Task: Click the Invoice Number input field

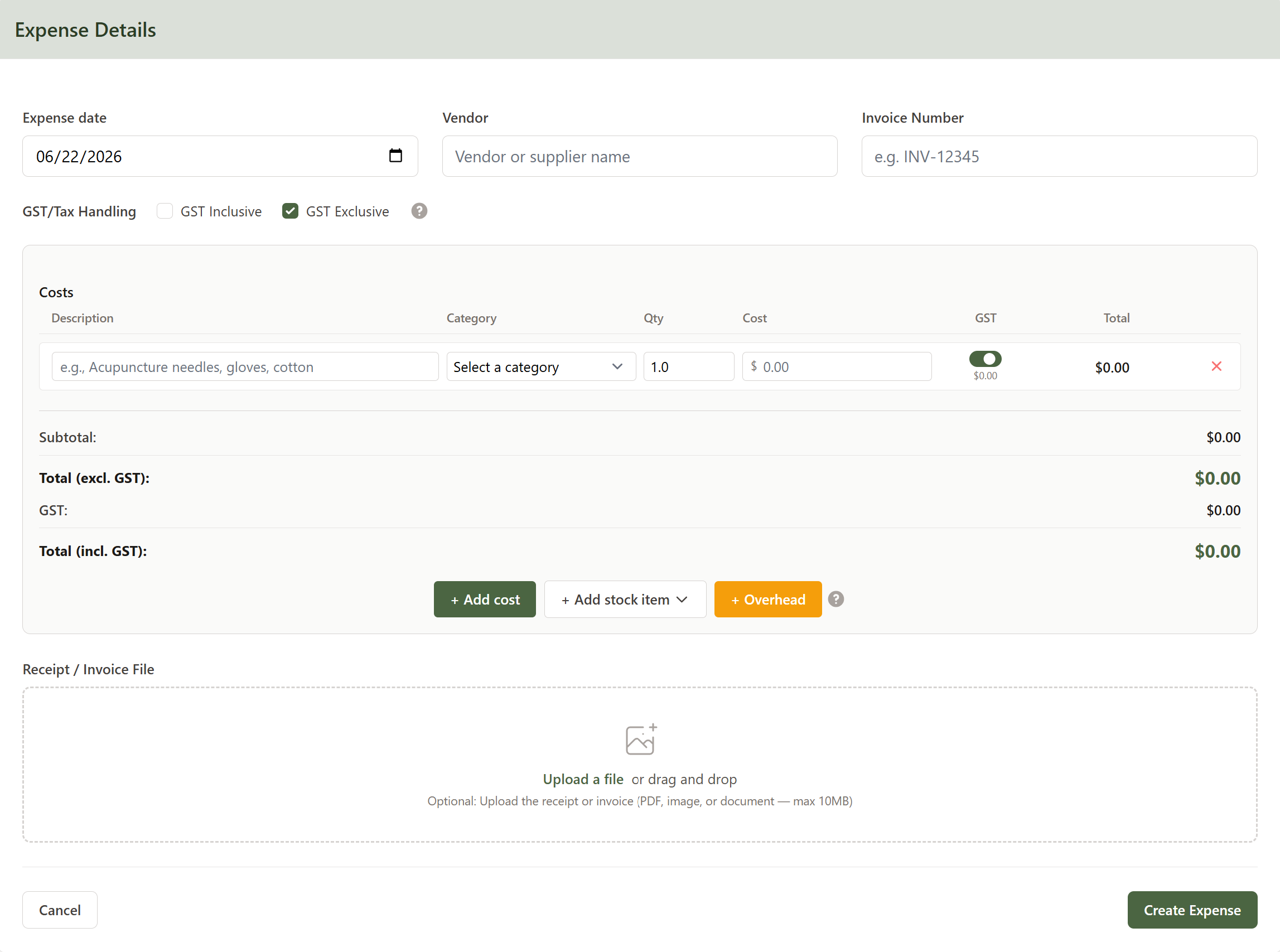Action: pyautogui.click(x=1059, y=156)
